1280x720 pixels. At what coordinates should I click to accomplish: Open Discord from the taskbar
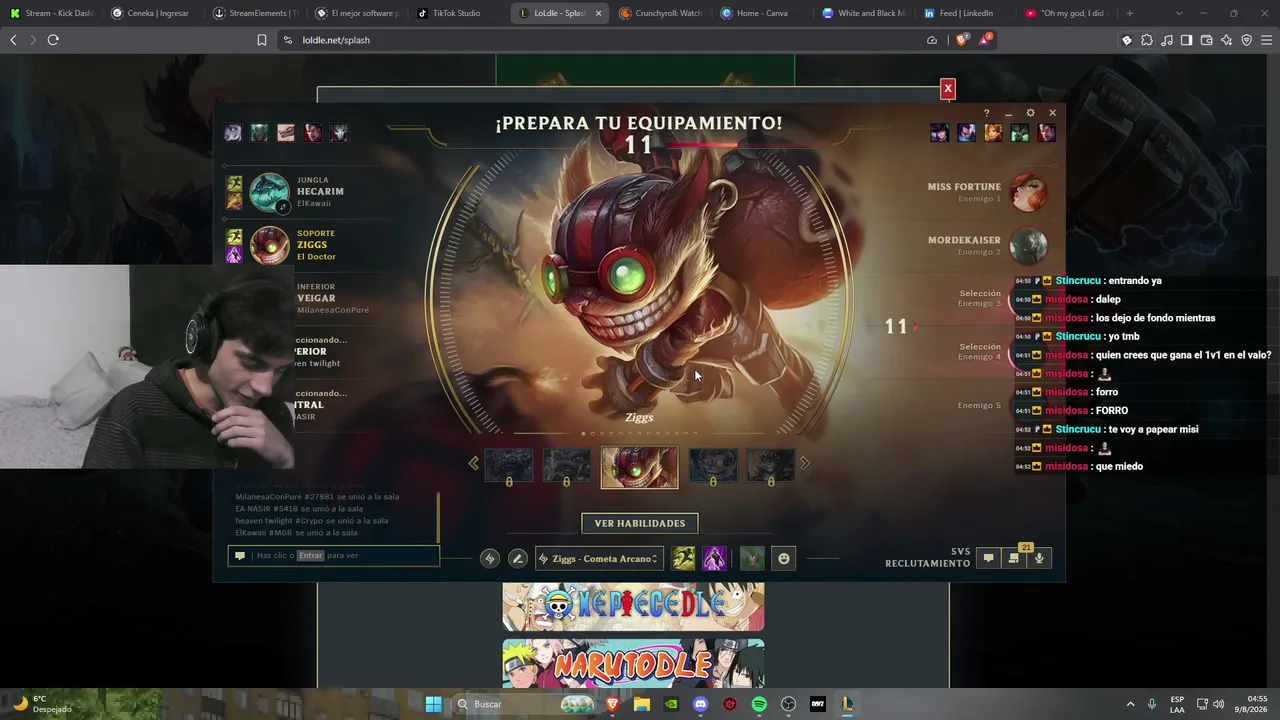[700, 704]
